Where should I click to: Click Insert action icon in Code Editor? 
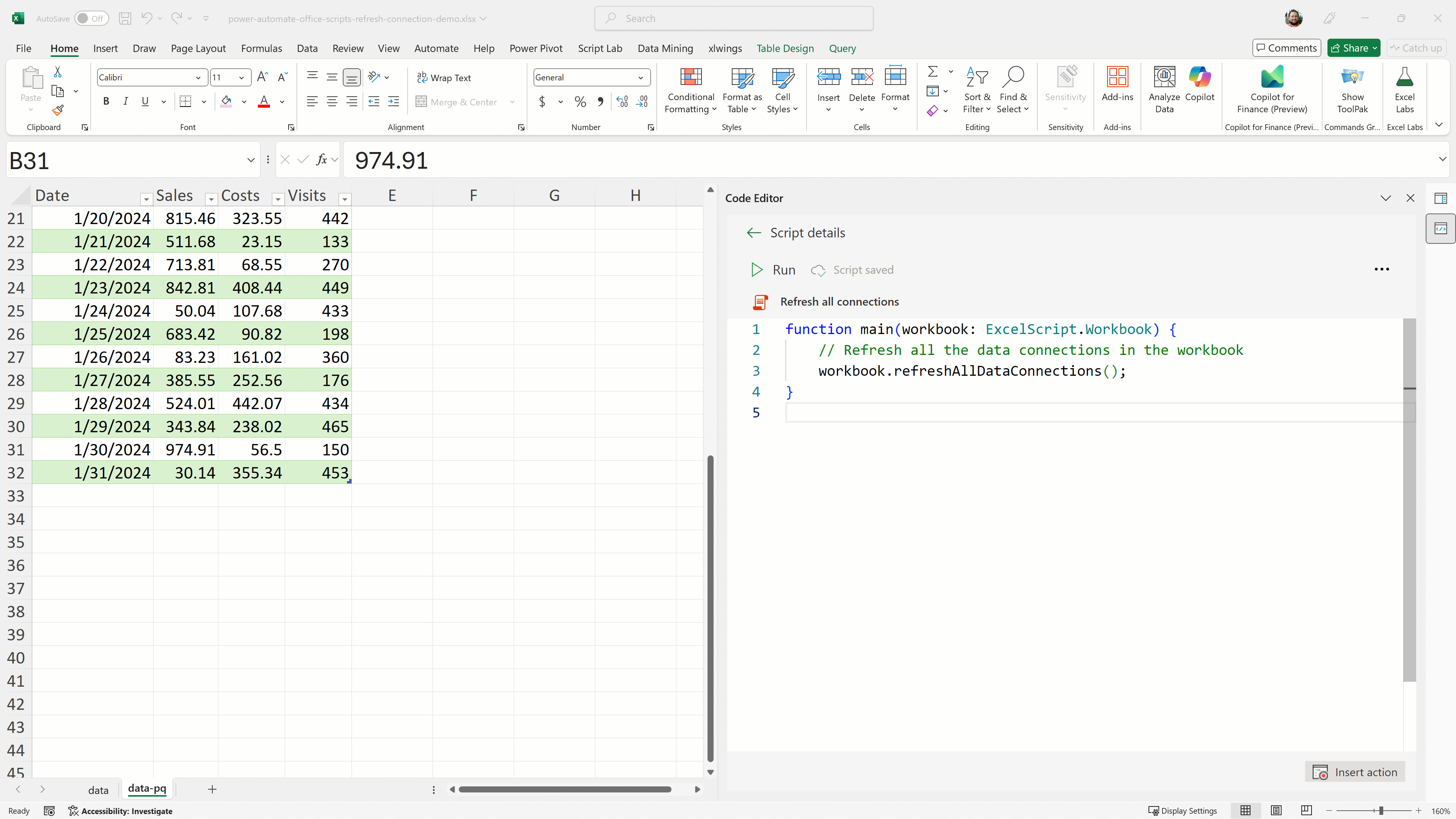[1320, 772]
